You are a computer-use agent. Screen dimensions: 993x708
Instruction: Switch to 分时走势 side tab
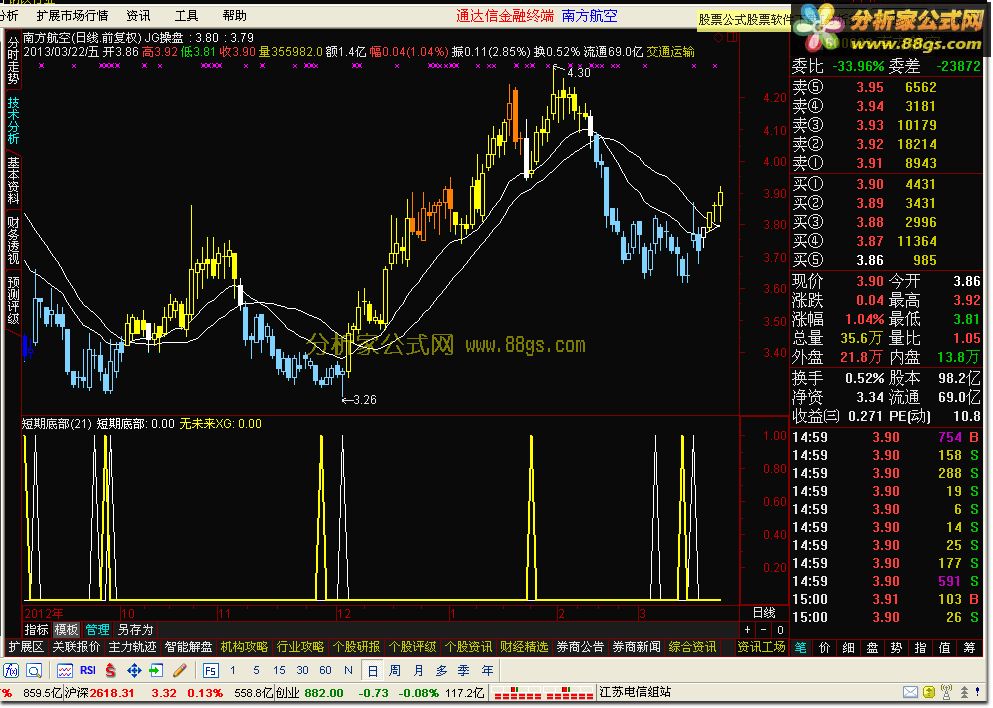point(13,61)
